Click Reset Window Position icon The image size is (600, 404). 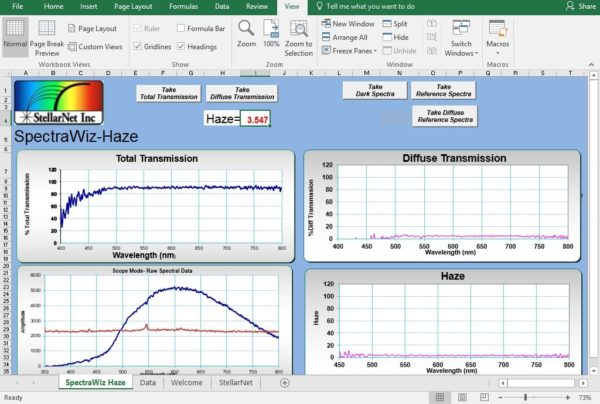432,50
